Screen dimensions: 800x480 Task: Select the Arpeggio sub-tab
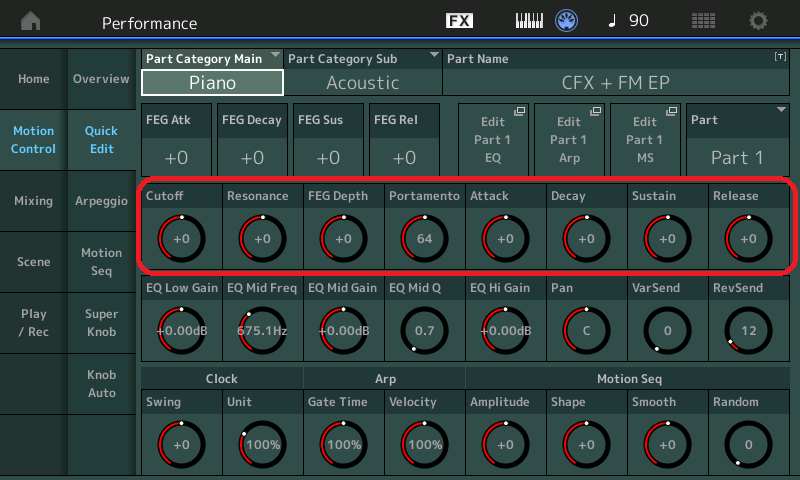pos(101,201)
